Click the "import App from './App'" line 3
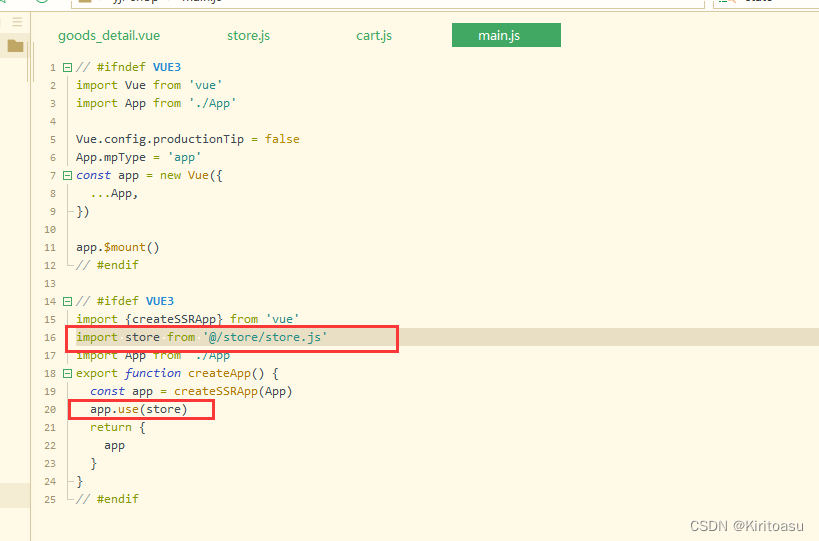Viewport: 819px width, 541px height. click(156, 103)
